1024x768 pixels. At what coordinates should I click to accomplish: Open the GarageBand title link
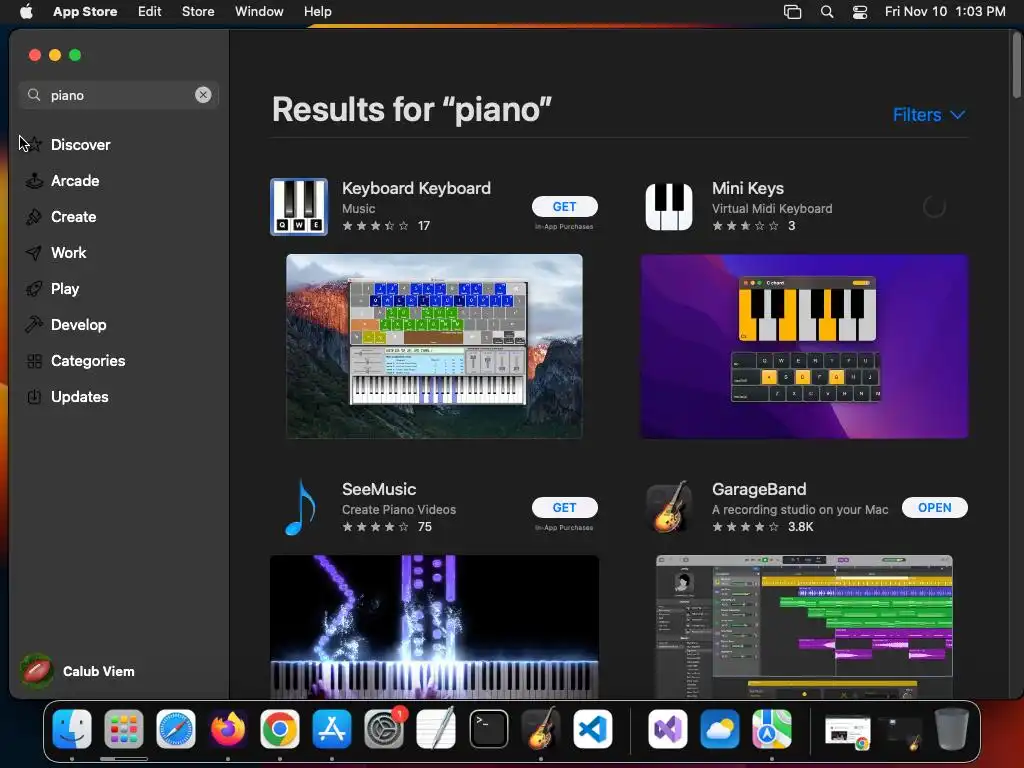coord(759,489)
